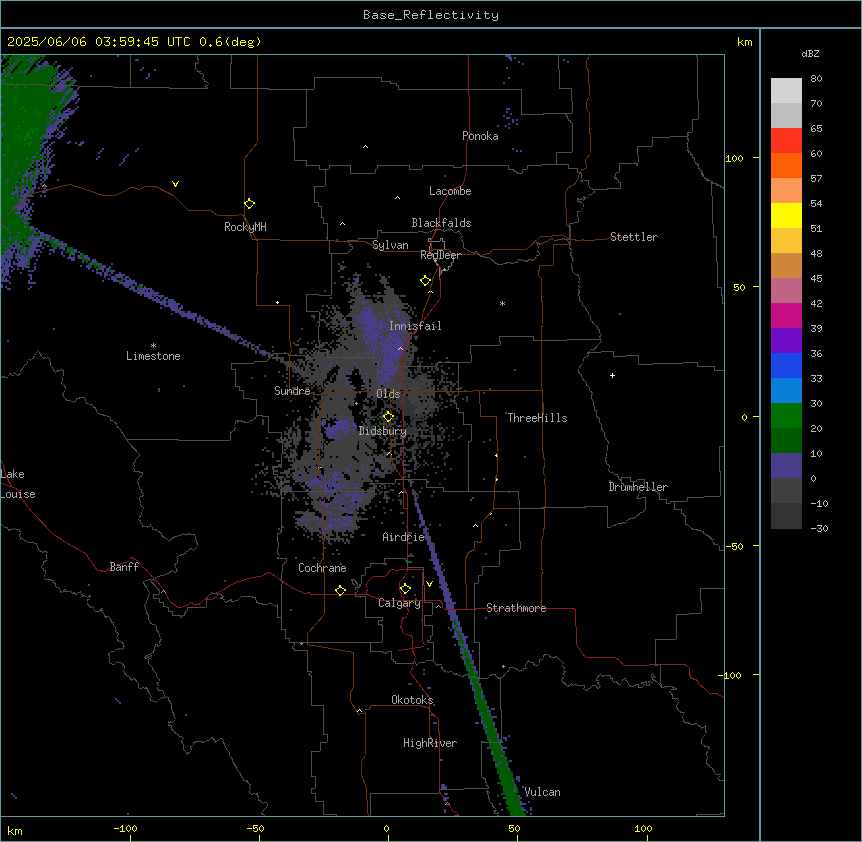Click the yellow marker above Calgary label
862x842 pixels.
405,589
